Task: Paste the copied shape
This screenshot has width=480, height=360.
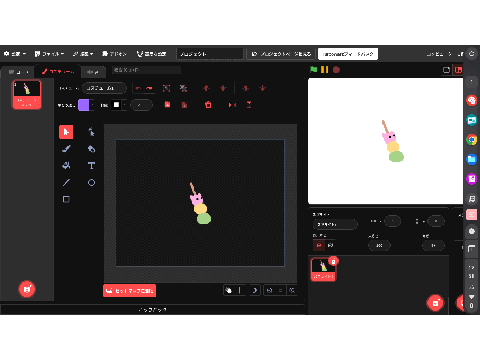Action: [x=184, y=105]
